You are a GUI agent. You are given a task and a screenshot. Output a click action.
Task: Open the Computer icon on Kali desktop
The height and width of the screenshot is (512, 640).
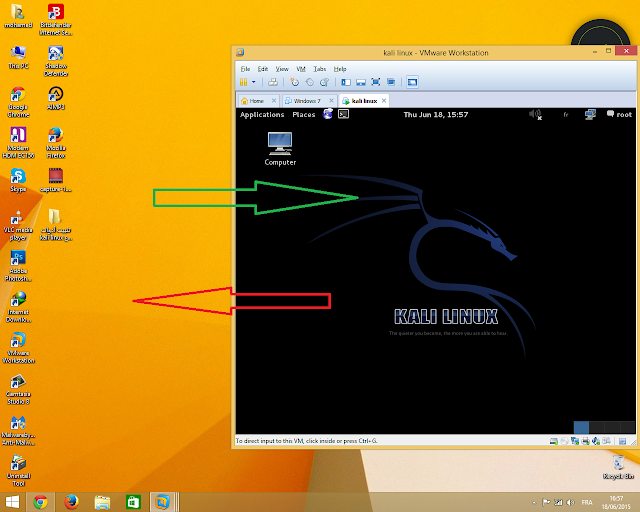[x=280, y=149]
